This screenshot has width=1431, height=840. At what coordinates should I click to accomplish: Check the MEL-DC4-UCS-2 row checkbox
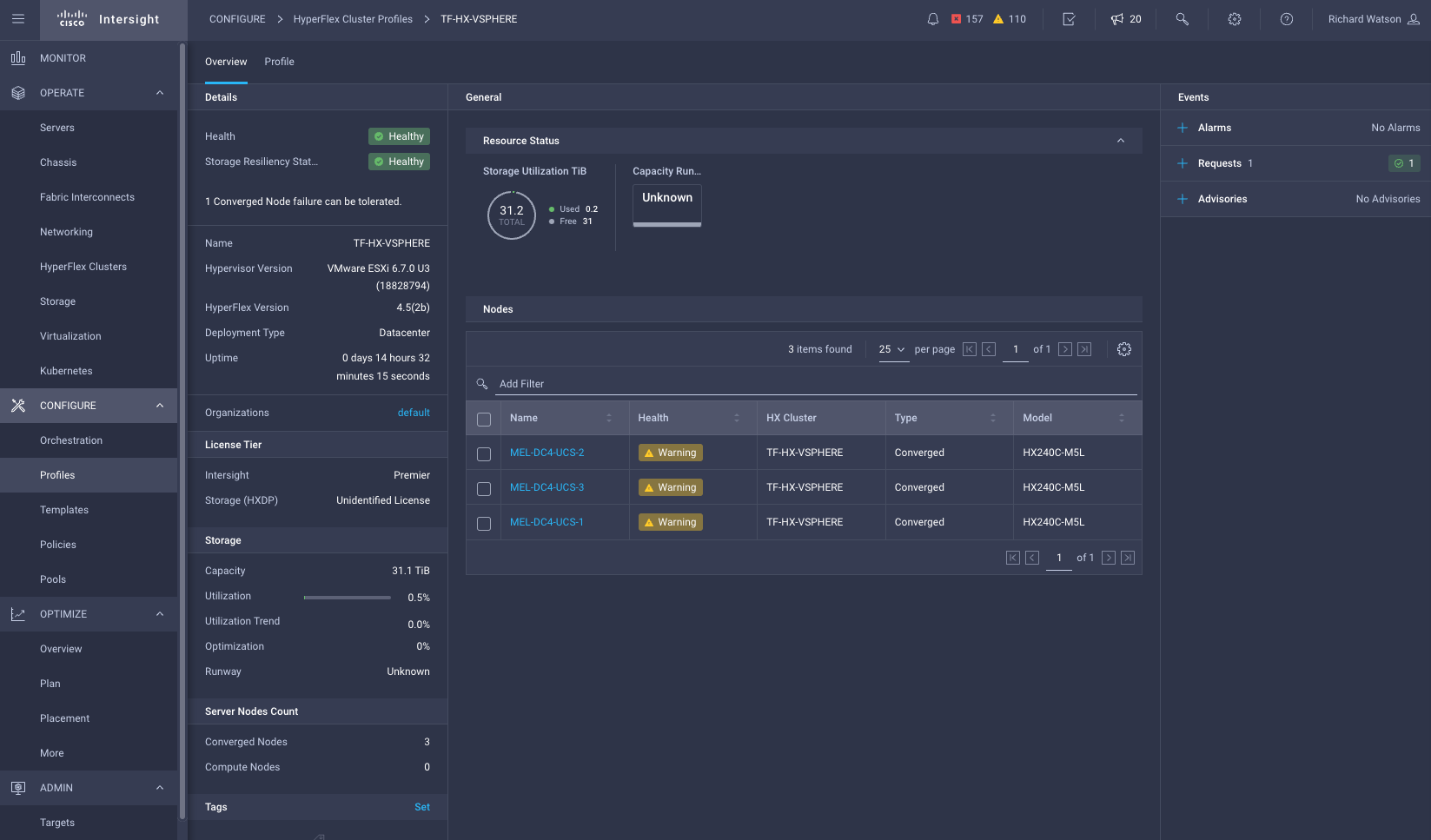tap(484, 454)
